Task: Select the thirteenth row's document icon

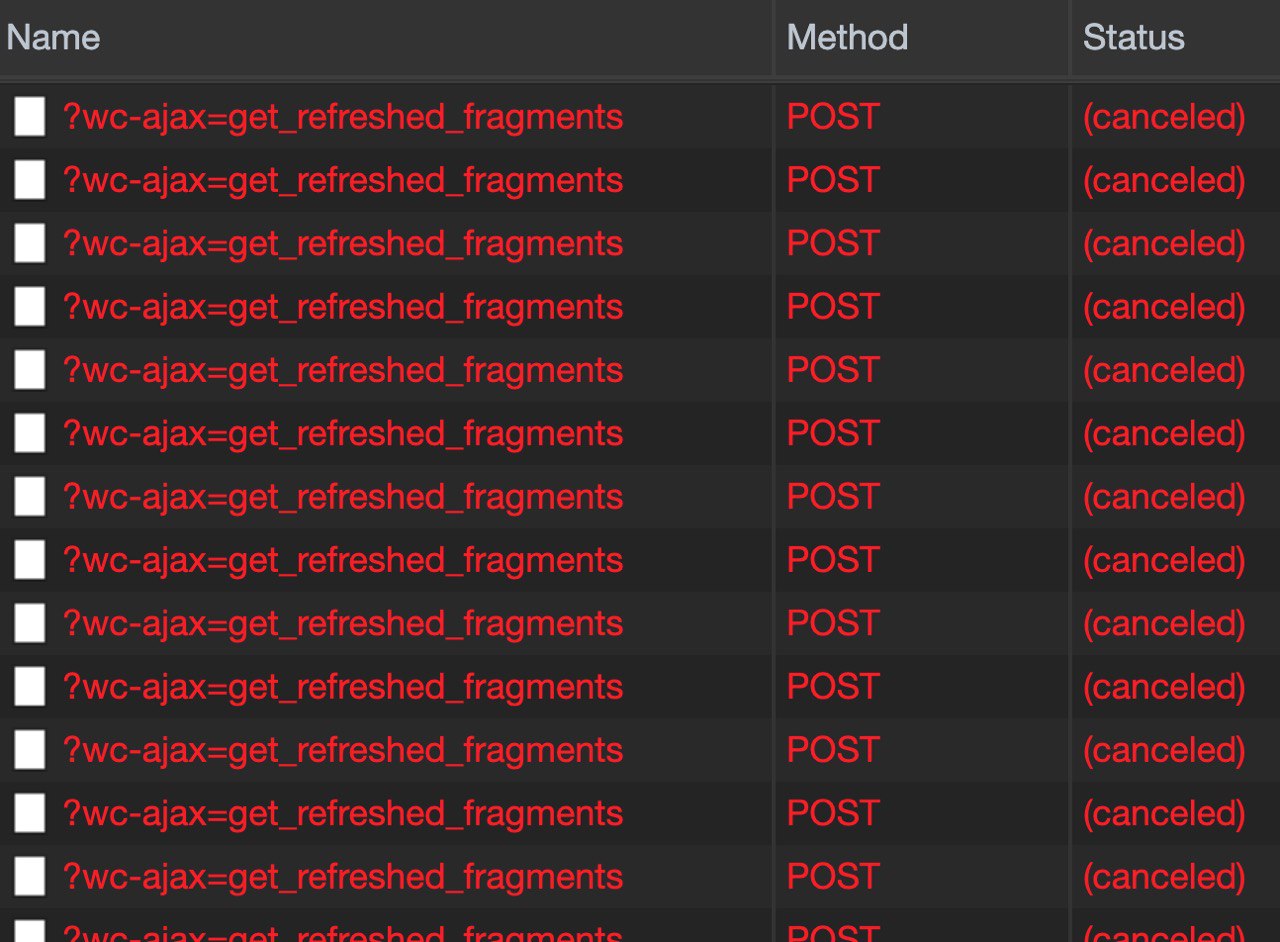Action: [30, 877]
